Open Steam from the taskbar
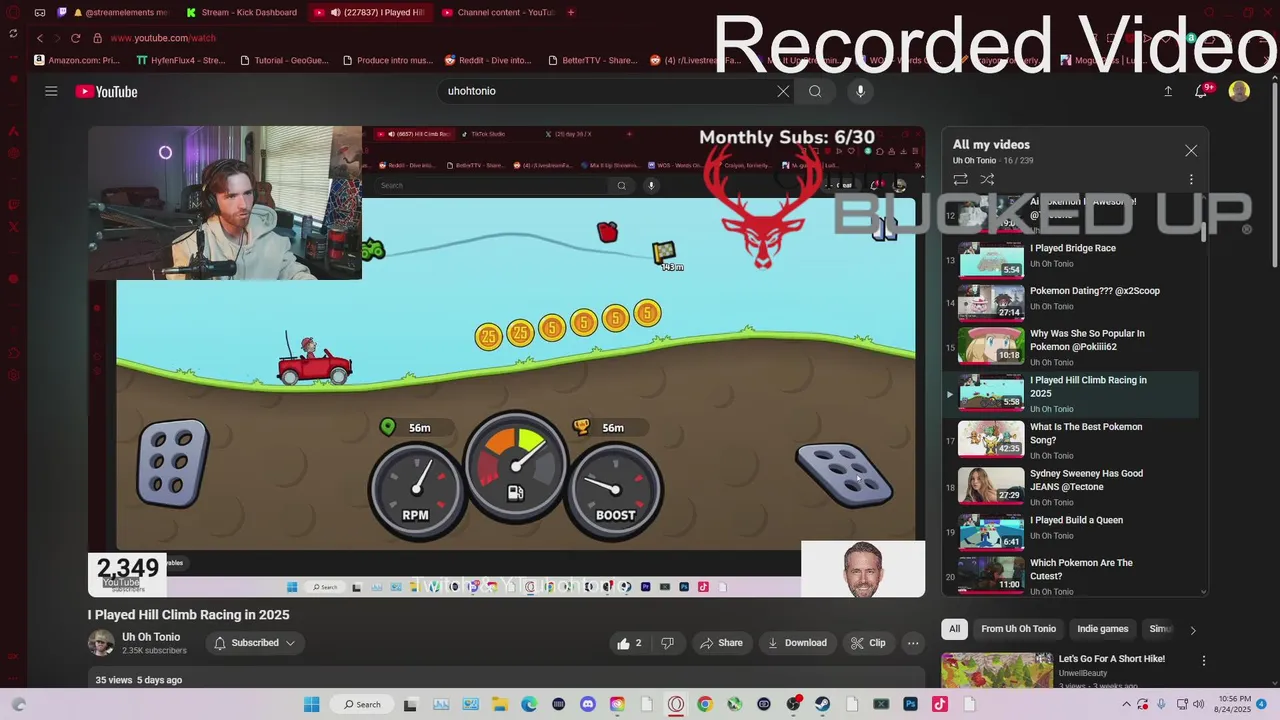 (822, 704)
